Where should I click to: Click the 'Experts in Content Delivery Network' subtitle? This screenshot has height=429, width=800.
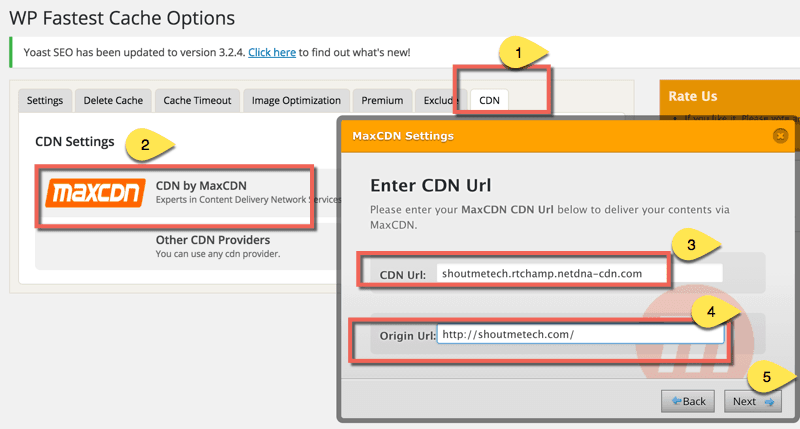248,199
